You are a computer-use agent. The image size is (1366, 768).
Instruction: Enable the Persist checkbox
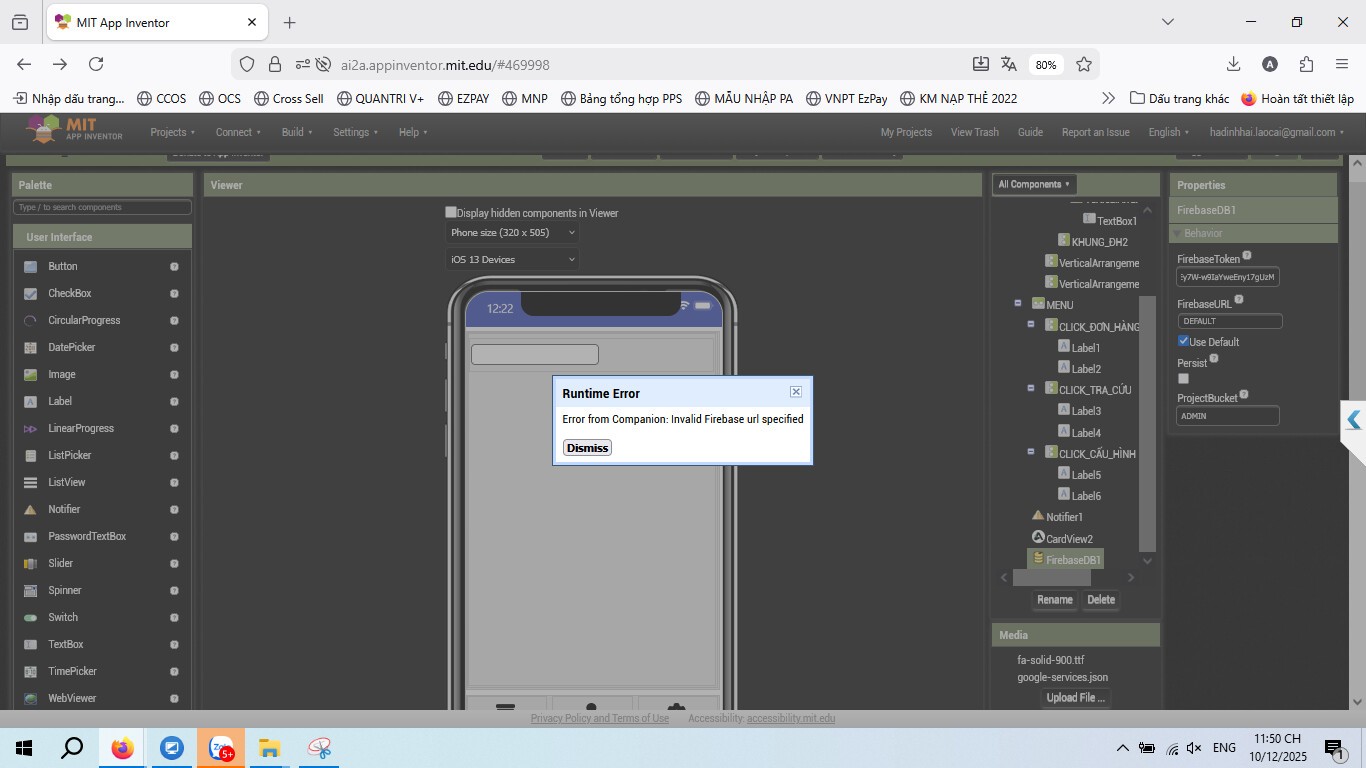1183,379
